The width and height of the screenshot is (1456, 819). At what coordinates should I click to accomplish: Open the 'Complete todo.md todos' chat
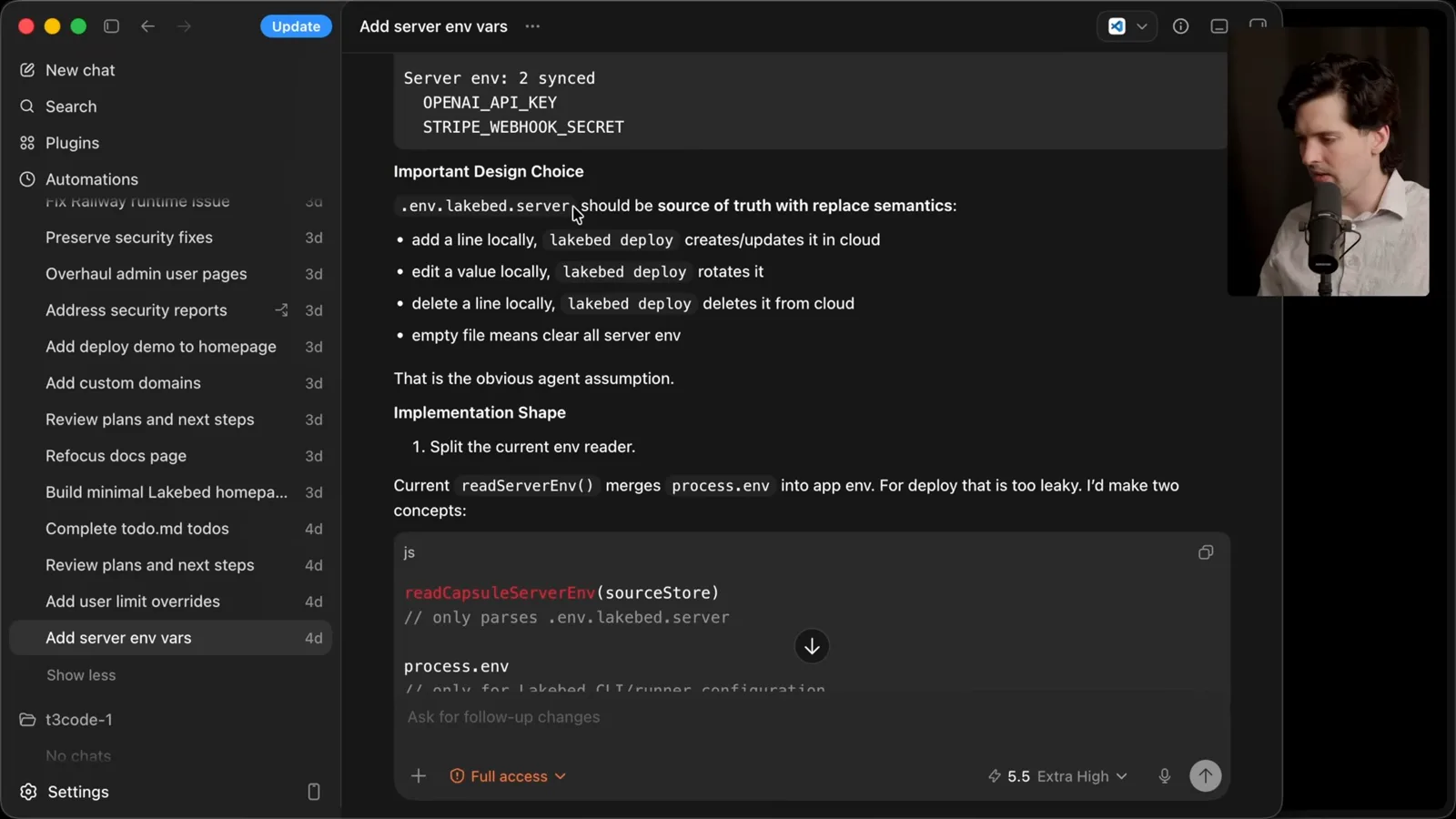(x=170, y=529)
